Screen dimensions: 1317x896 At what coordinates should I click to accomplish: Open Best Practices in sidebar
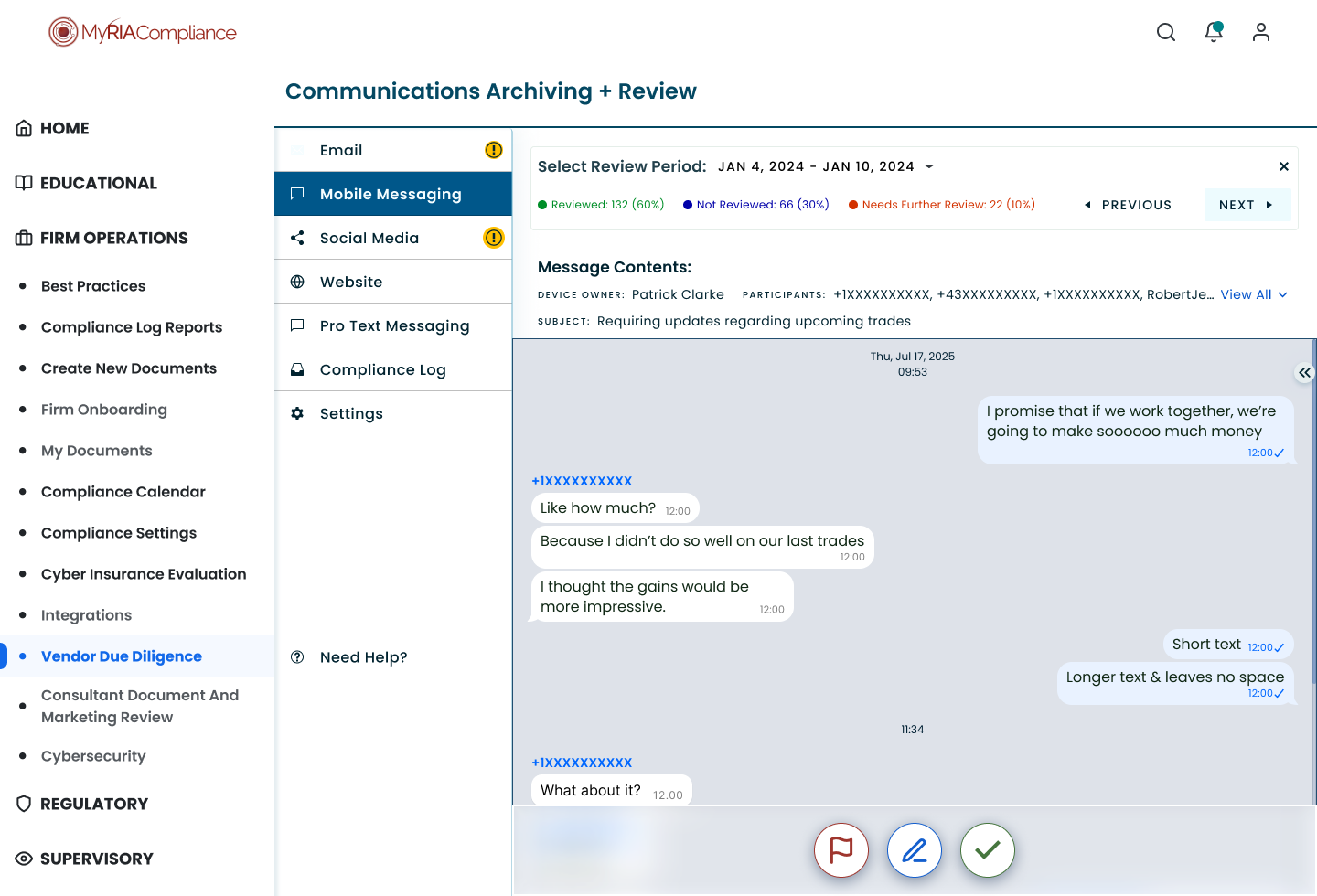[93, 286]
